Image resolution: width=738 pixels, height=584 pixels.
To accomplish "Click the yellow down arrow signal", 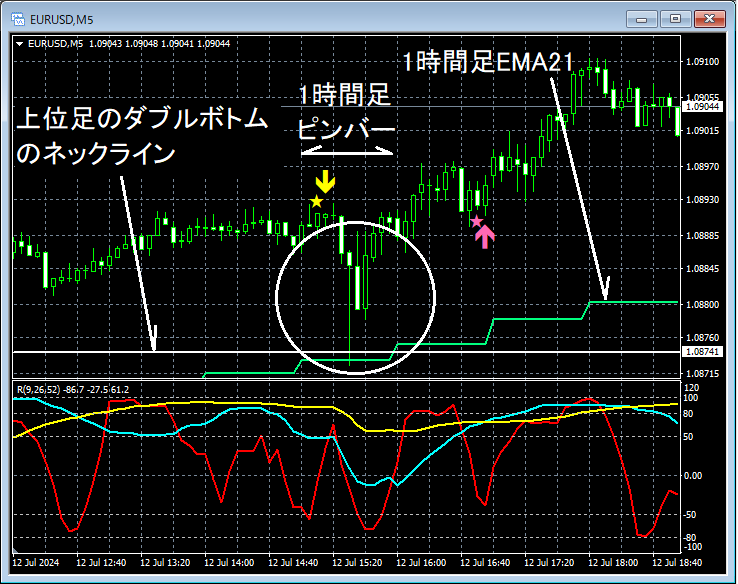I will (x=325, y=182).
